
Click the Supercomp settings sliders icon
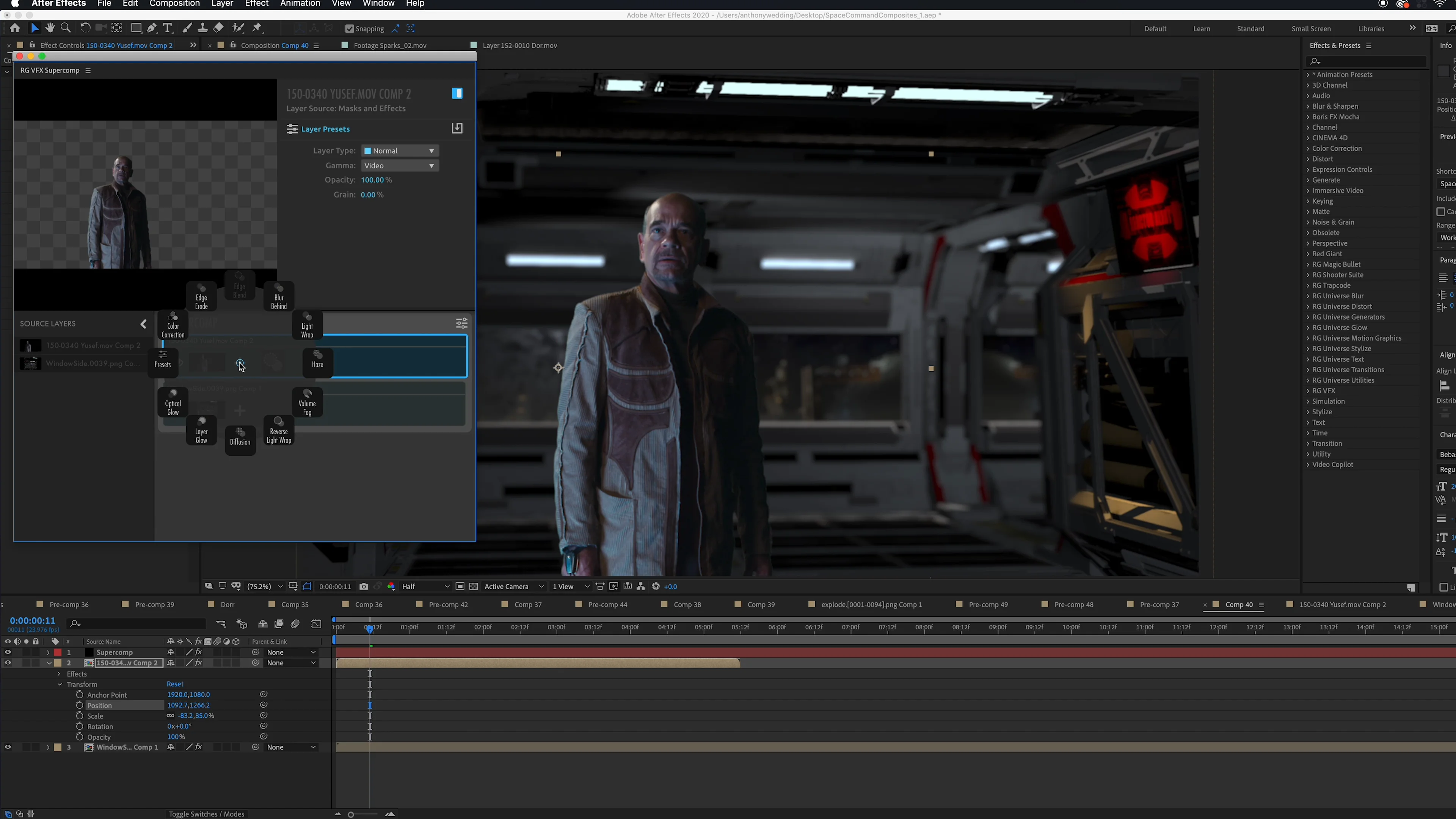[462, 323]
